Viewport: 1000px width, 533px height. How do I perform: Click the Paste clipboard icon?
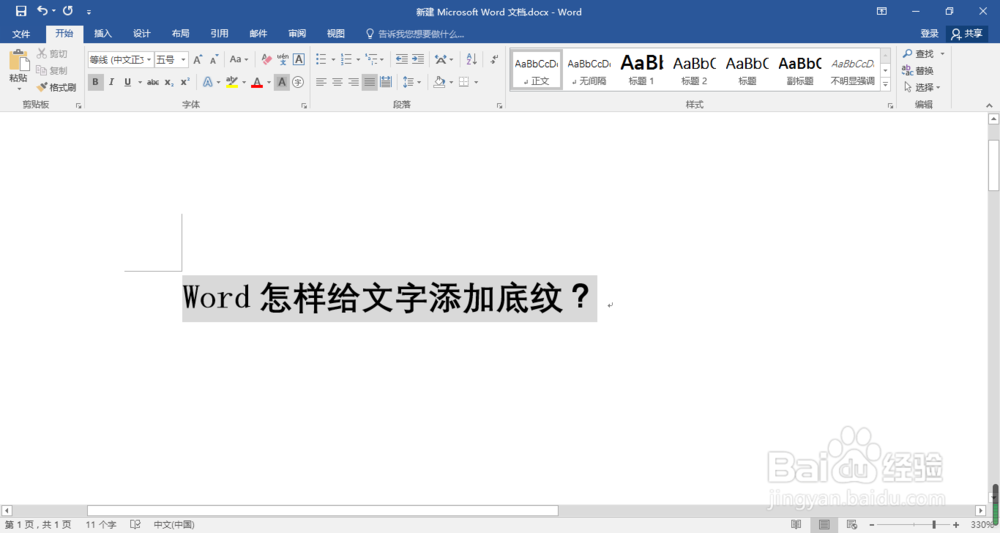[18, 61]
